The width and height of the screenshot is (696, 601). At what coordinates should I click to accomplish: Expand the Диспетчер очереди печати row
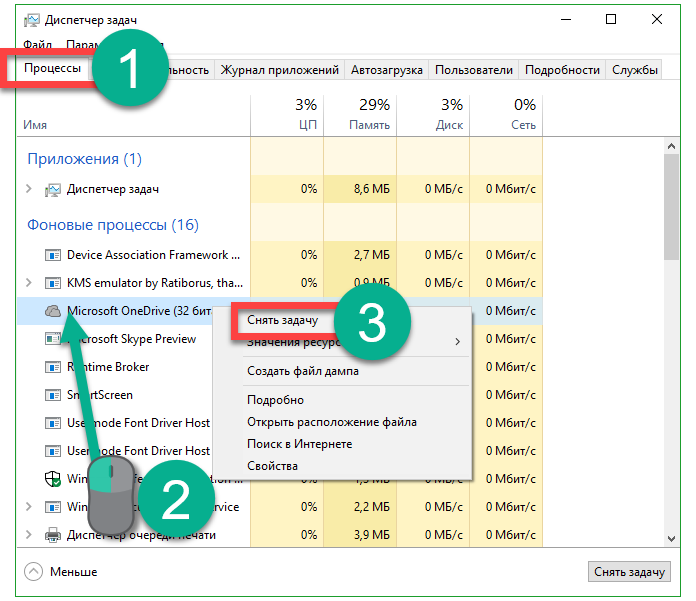29,535
